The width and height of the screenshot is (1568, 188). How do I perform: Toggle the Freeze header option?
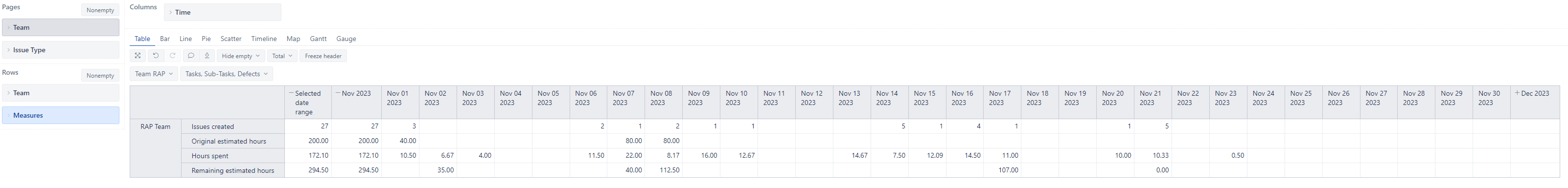pyautogui.click(x=323, y=56)
